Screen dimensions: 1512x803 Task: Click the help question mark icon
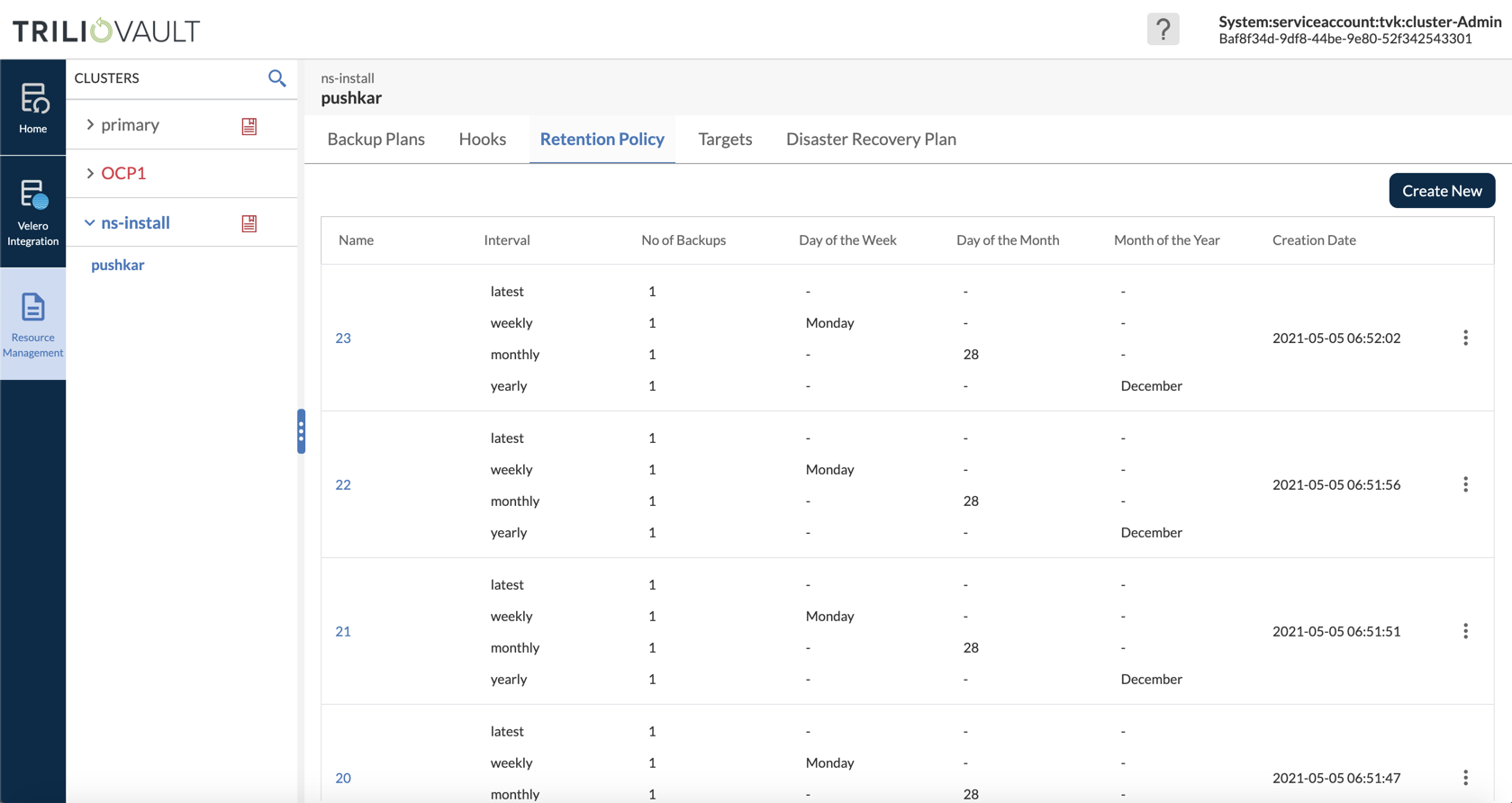[1163, 30]
